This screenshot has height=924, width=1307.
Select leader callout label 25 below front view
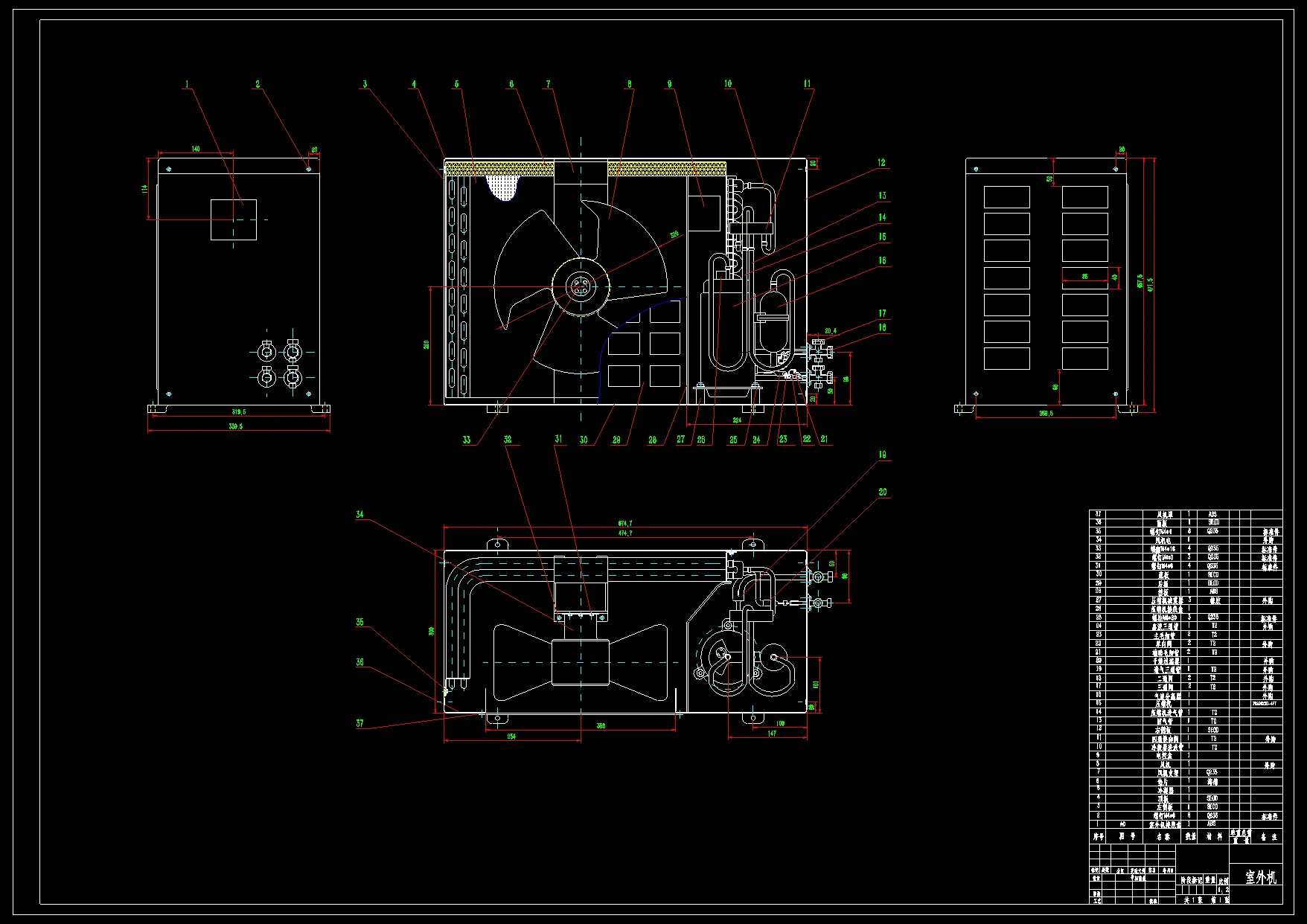point(733,440)
